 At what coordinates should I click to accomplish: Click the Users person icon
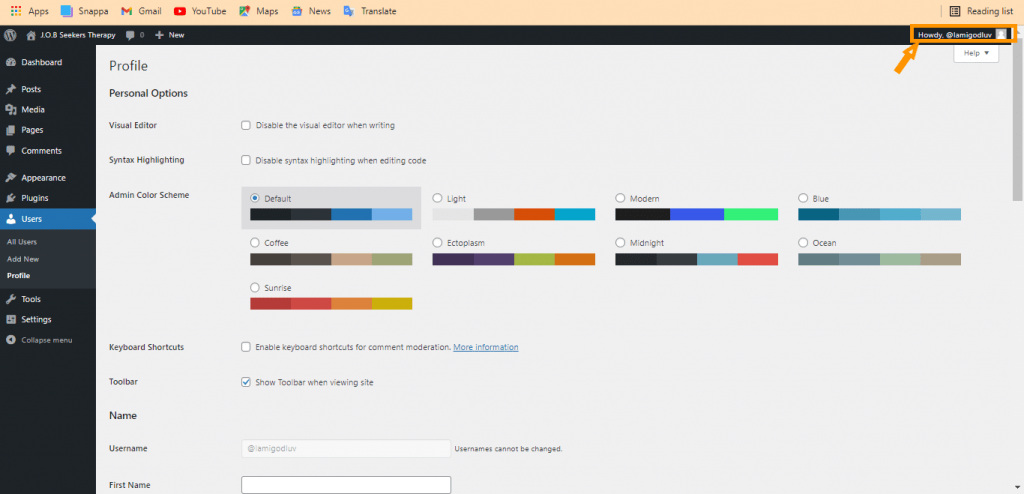(10, 219)
